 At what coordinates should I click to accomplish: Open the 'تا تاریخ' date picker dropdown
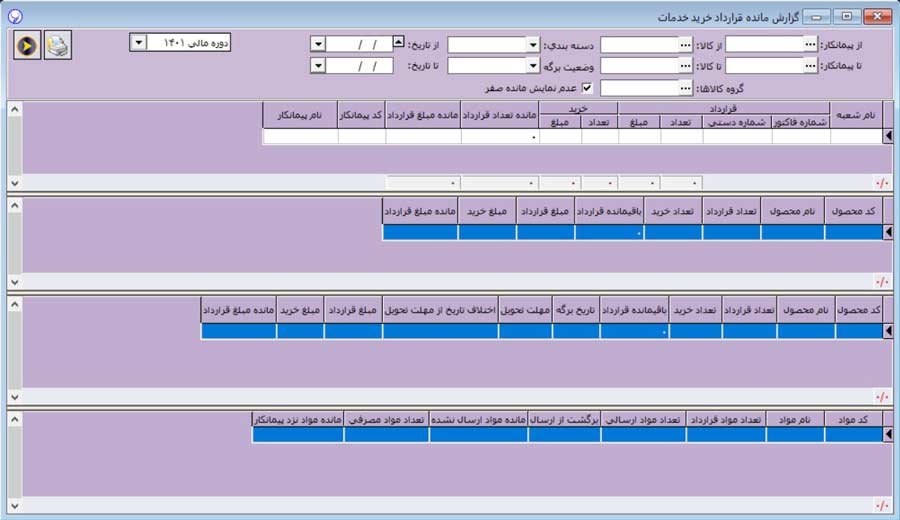point(318,66)
